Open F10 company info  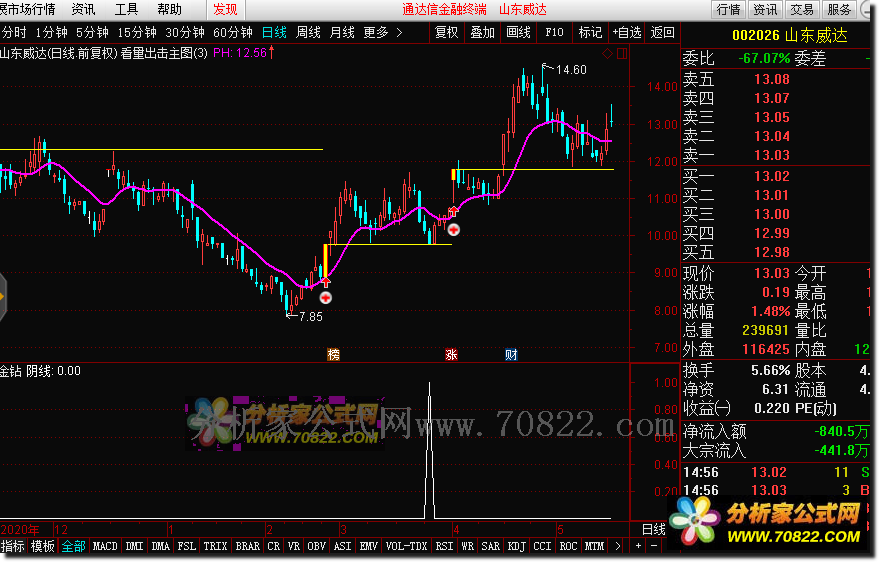554,33
